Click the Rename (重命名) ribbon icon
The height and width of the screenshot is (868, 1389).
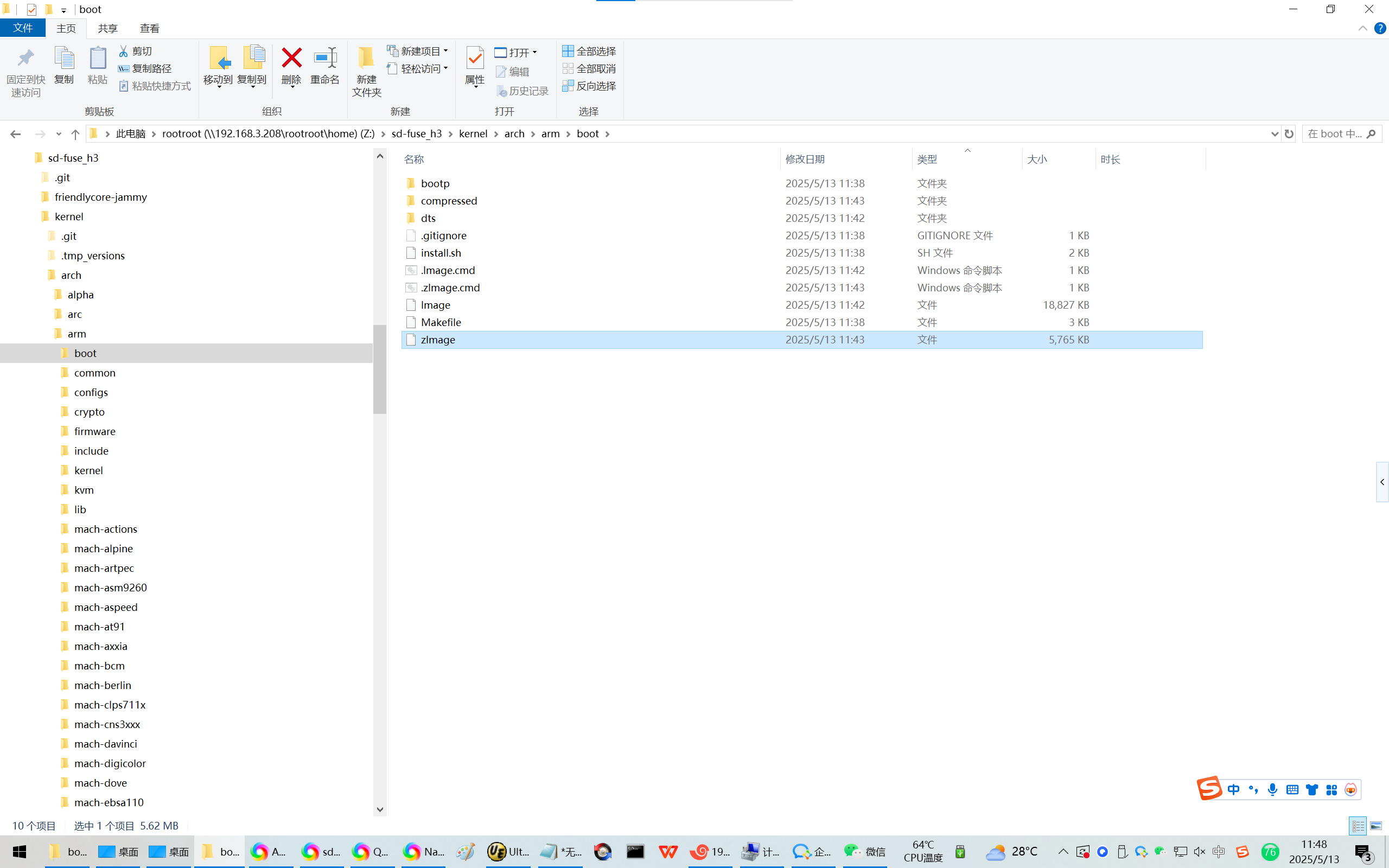point(325,59)
